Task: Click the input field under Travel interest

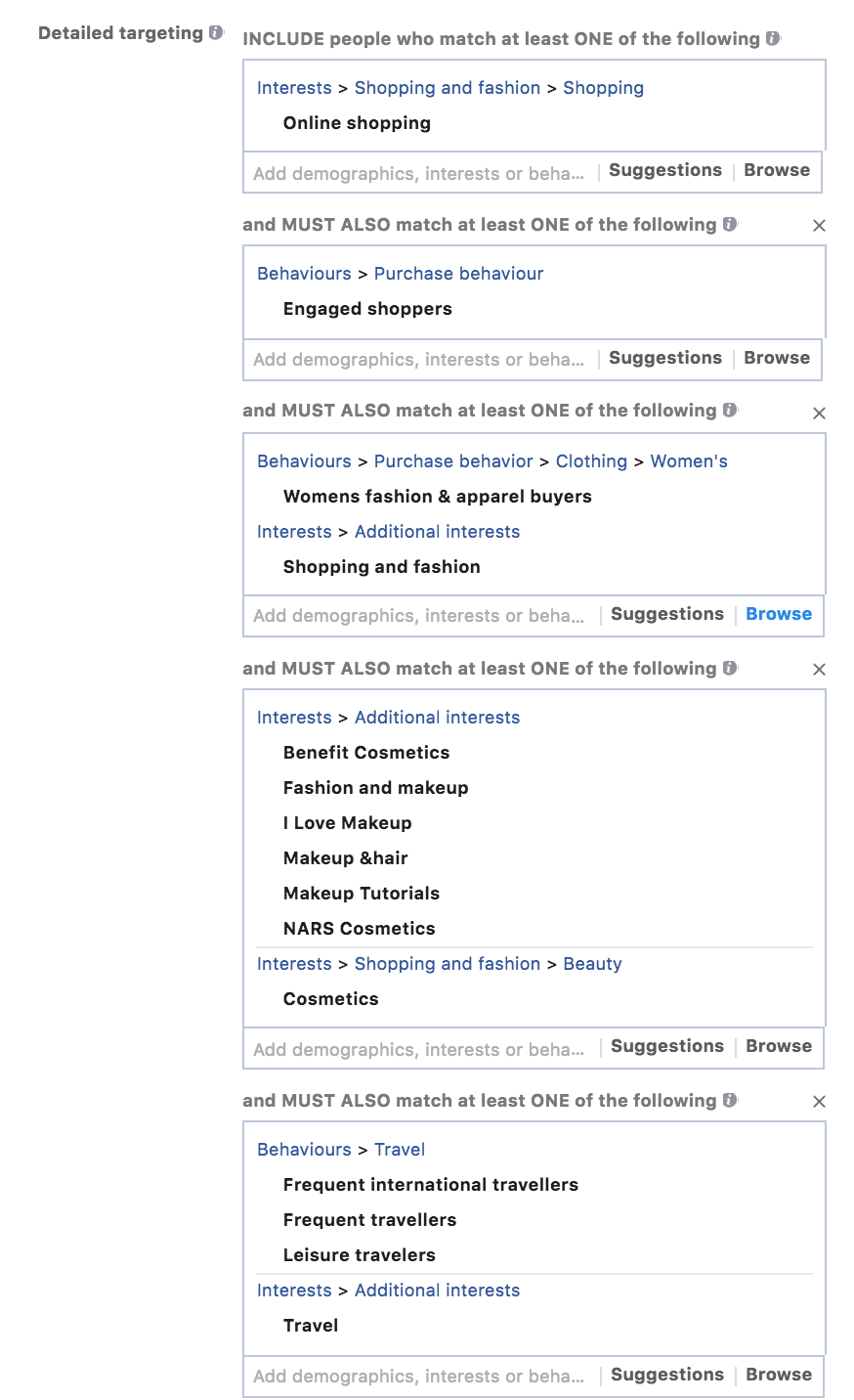Action: click(x=418, y=1377)
